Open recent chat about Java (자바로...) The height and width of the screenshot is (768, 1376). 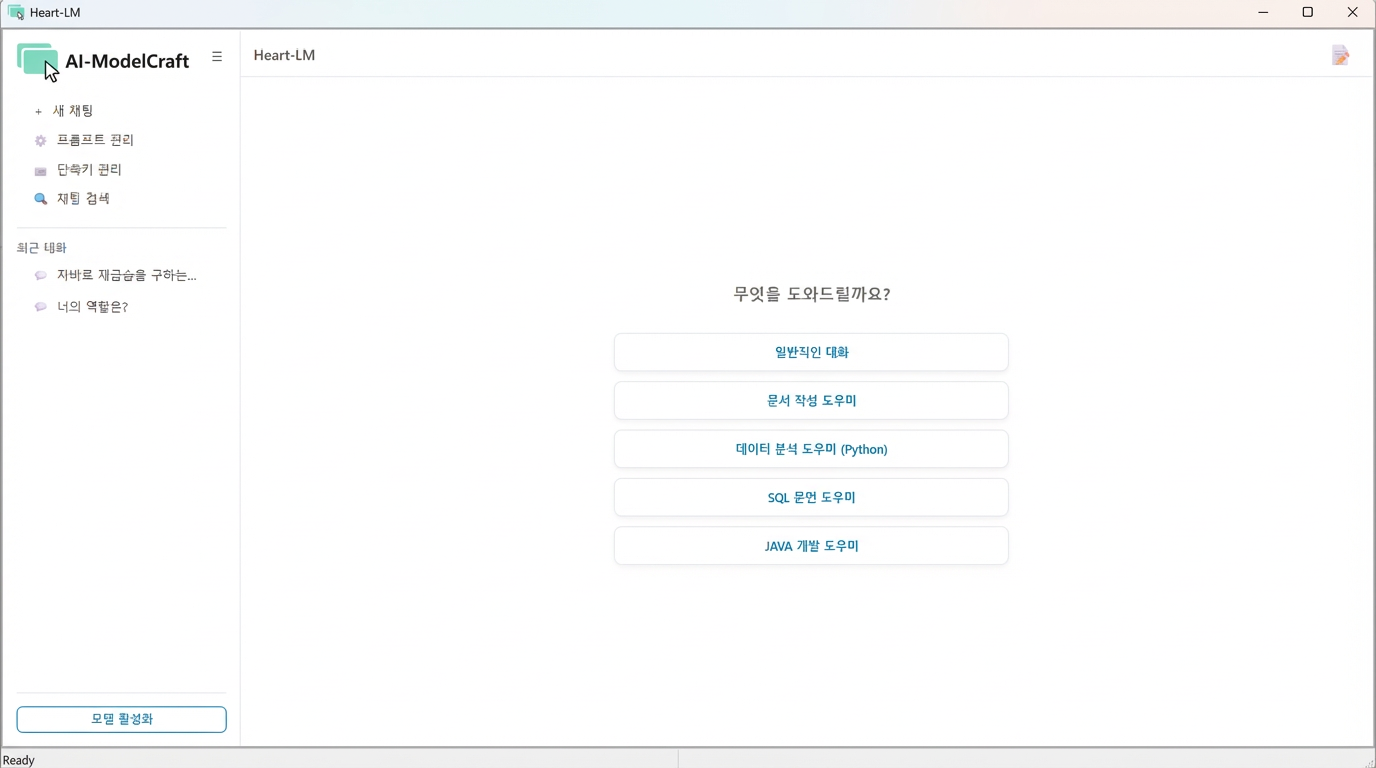[x=126, y=276]
